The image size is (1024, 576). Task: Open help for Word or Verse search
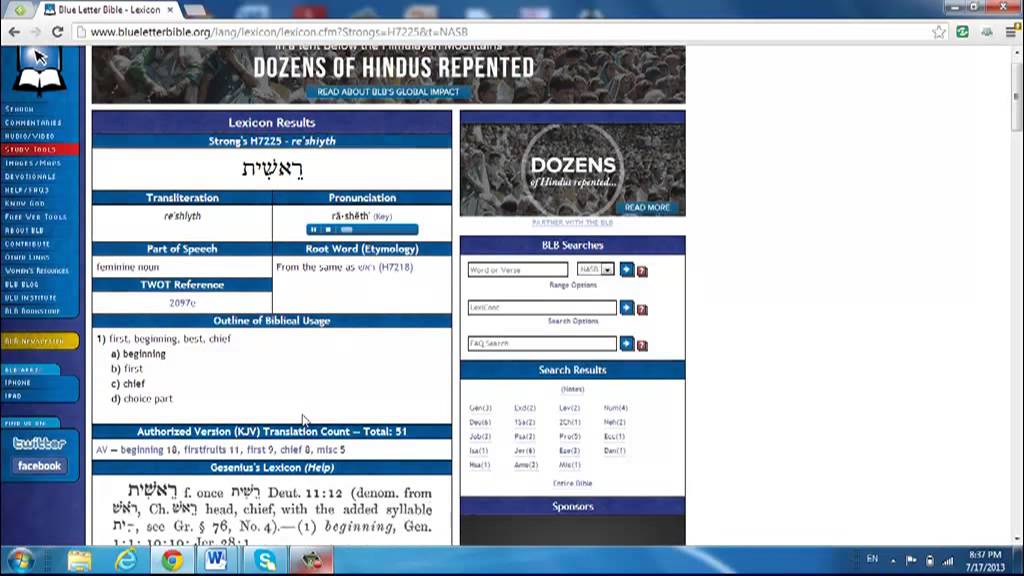pyautogui.click(x=643, y=271)
